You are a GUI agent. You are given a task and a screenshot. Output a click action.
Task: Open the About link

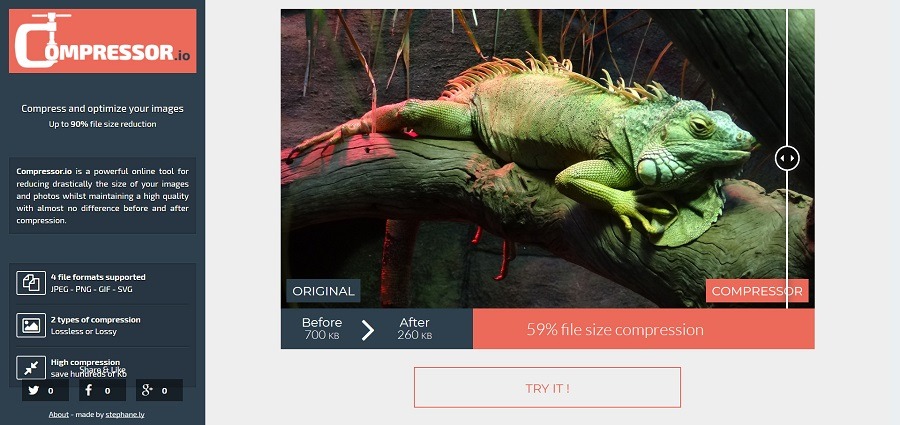(x=59, y=415)
